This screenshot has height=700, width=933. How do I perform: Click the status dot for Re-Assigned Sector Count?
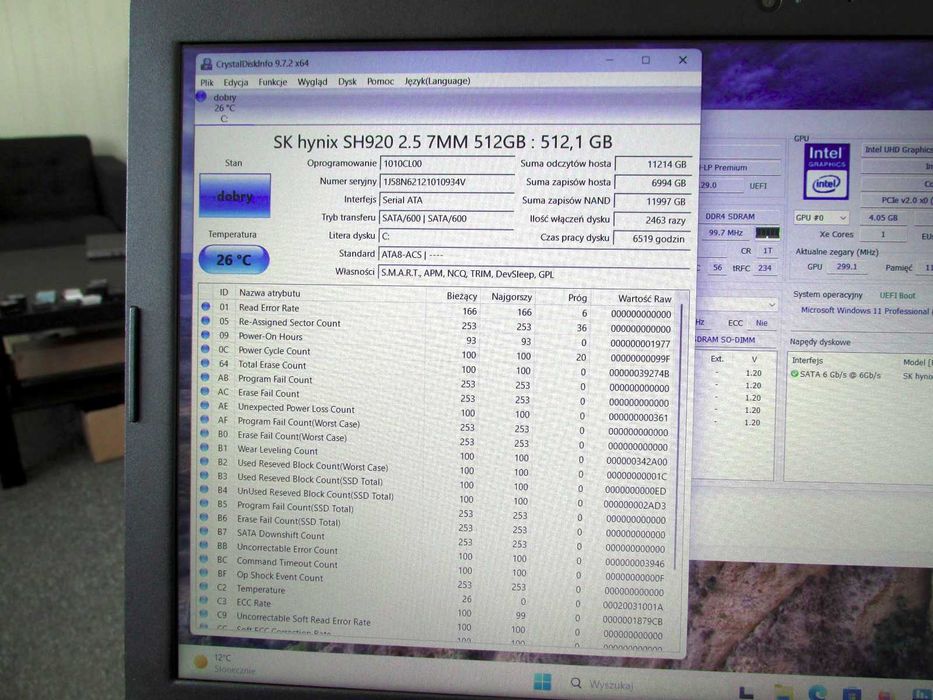[x=206, y=320]
